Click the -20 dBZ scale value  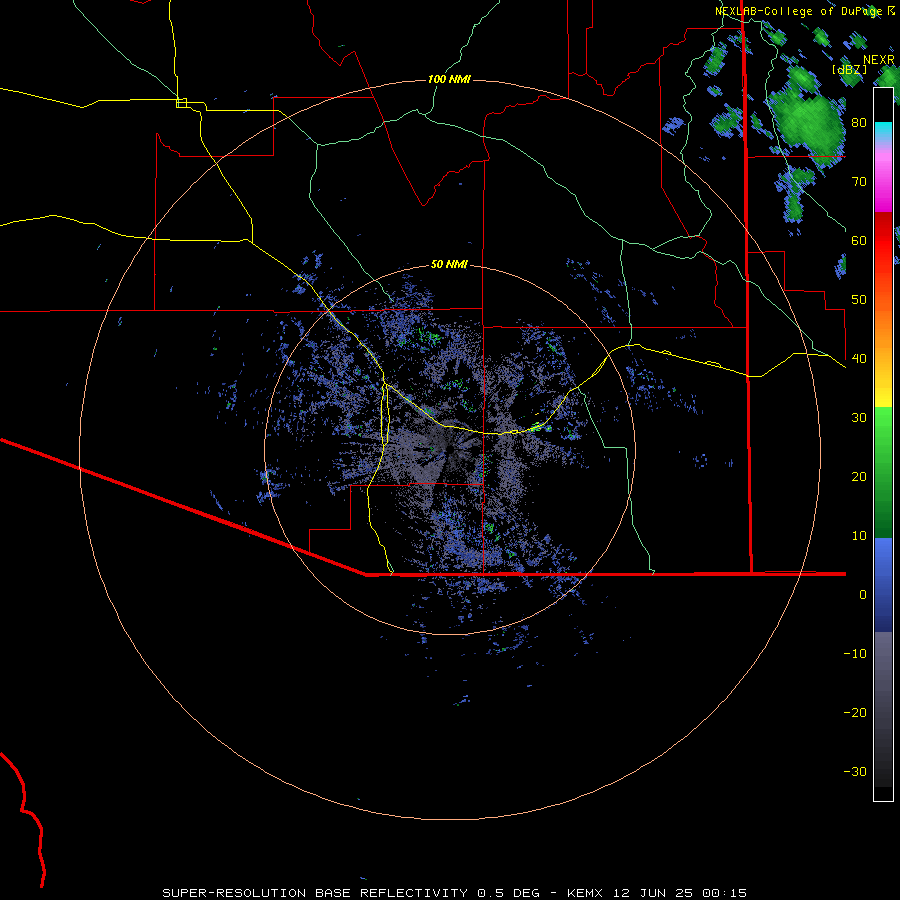(855, 713)
